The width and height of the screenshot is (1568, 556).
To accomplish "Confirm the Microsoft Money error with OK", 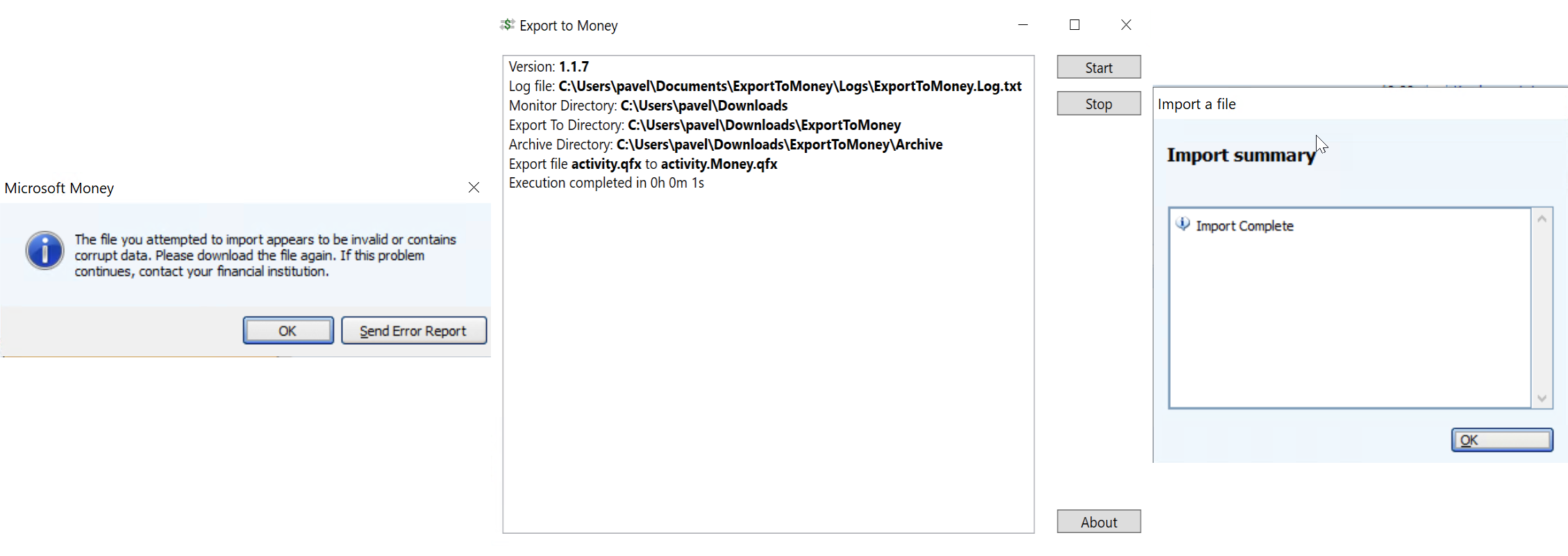I will (x=287, y=331).
